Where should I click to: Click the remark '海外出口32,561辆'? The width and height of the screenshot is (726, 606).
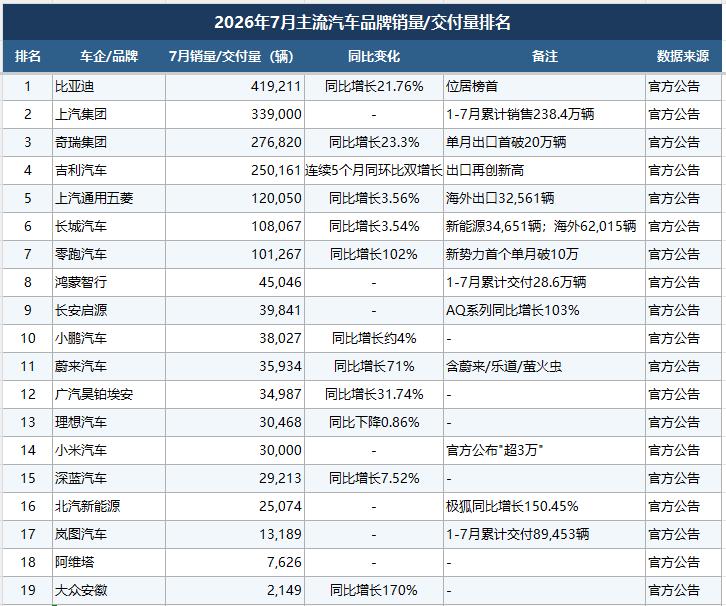[500, 199]
